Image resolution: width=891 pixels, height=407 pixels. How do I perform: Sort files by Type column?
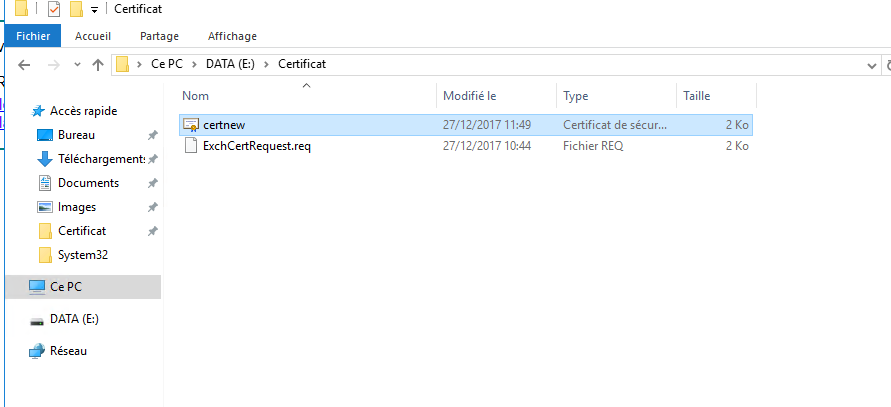click(x=616, y=95)
